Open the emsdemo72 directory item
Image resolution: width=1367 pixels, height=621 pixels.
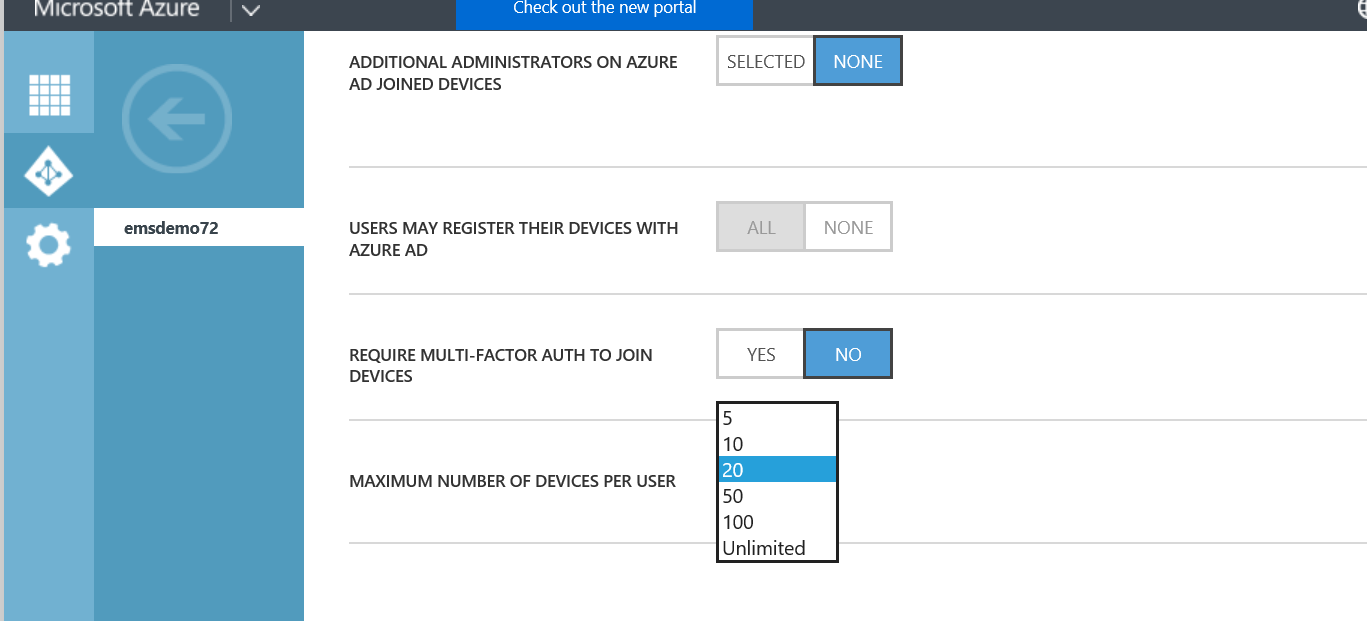pos(171,228)
